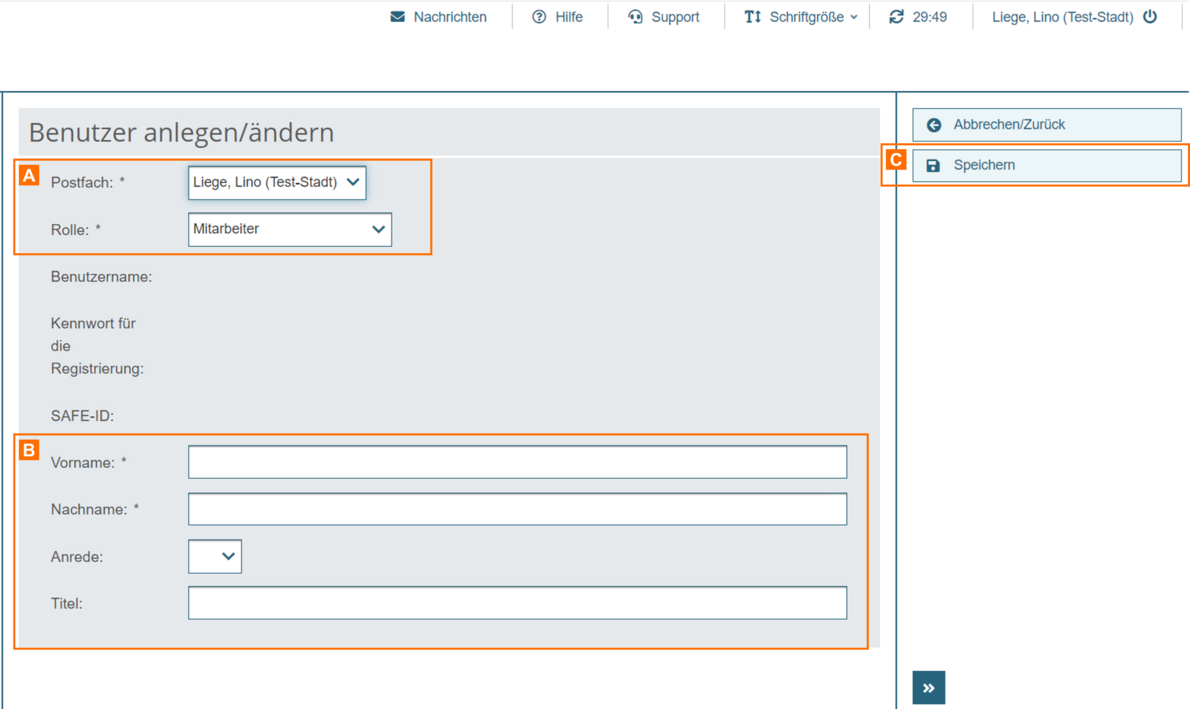The height and width of the screenshot is (709, 1190).
Task: Click the power logout icon
Action: (1151, 17)
